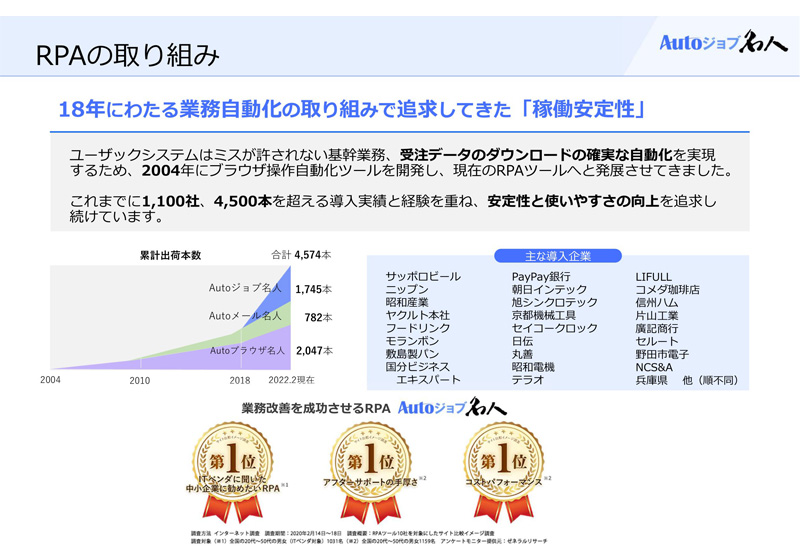Click company name 日伝
The width and height of the screenshot is (800, 559).
point(522,341)
